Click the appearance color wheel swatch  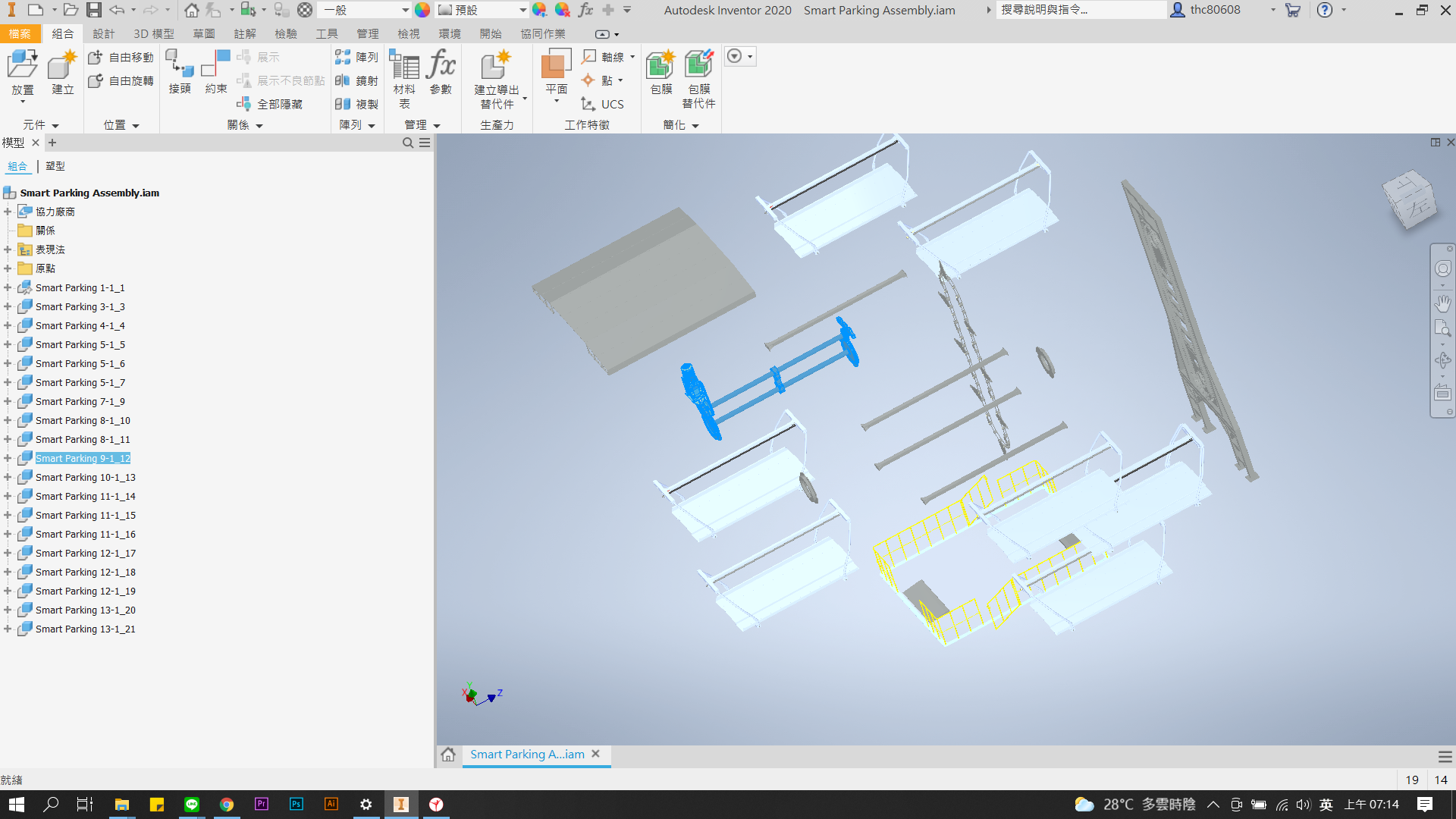click(422, 10)
